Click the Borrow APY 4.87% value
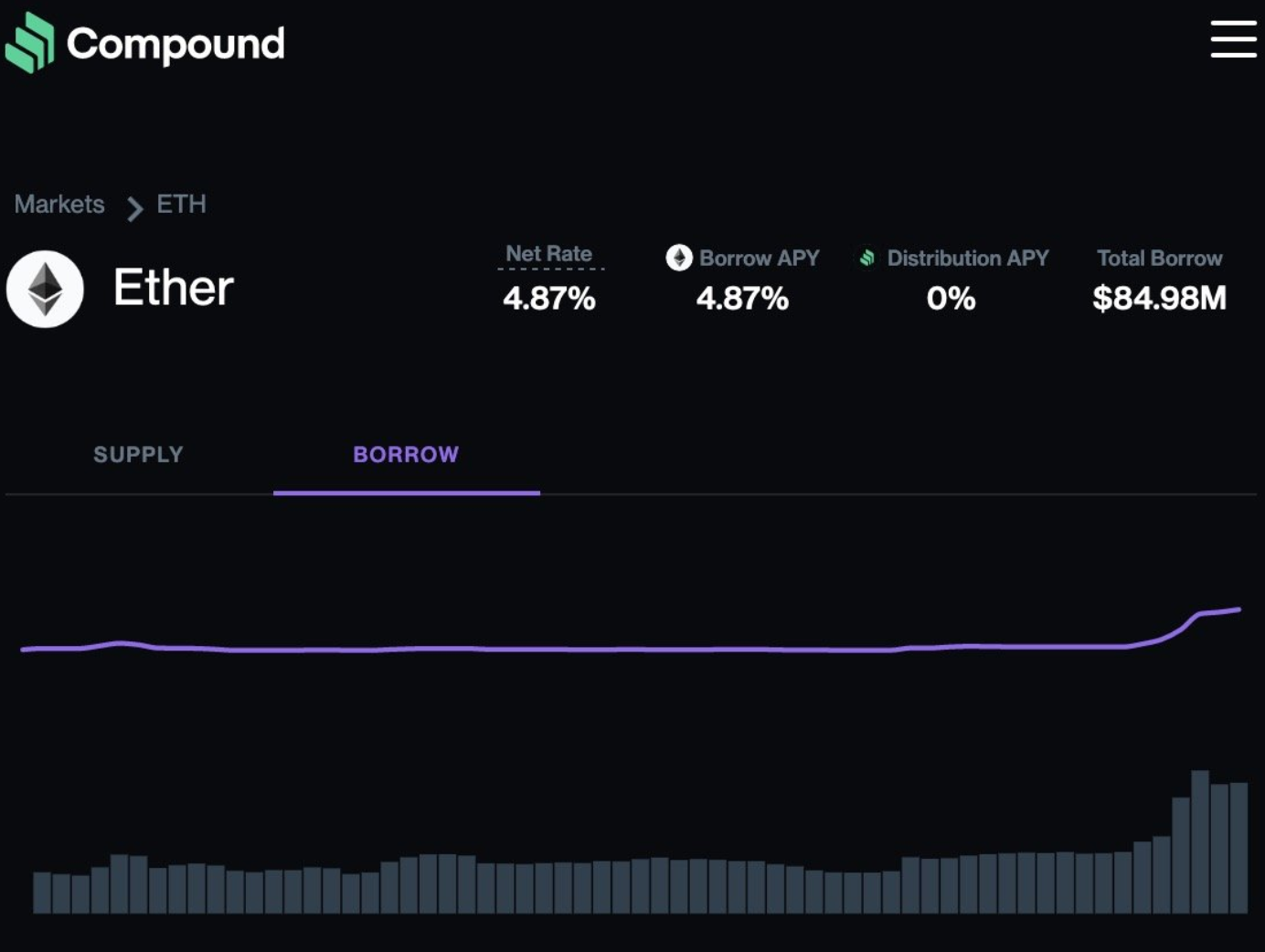 [743, 299]
